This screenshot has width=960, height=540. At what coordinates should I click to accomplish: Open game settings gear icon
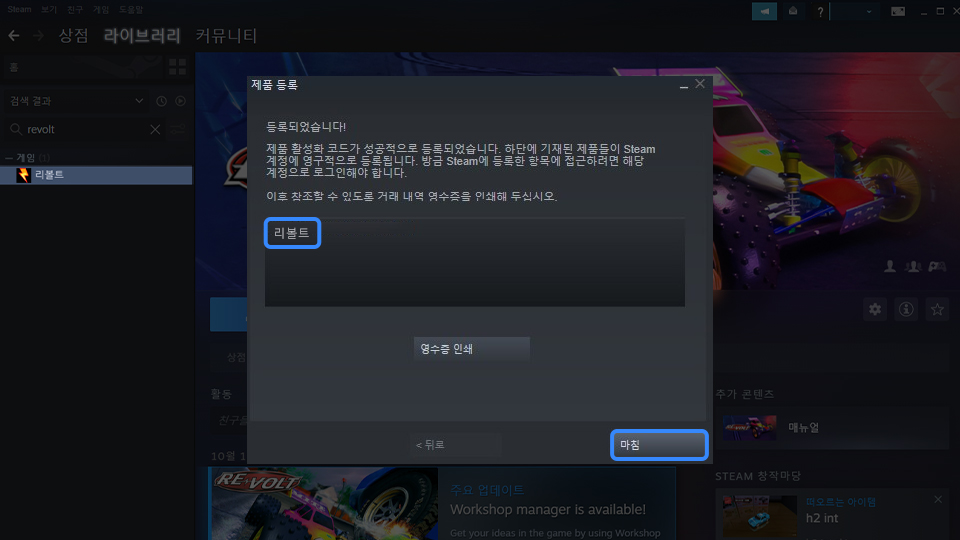[875, 309]
